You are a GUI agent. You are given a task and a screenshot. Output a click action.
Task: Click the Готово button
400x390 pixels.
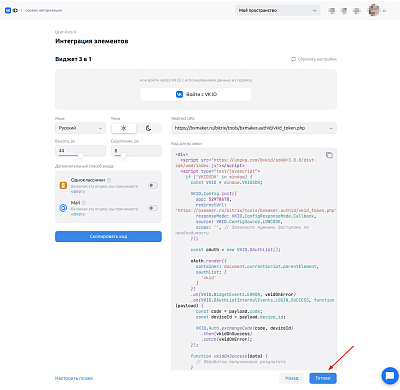click(323, 378)
